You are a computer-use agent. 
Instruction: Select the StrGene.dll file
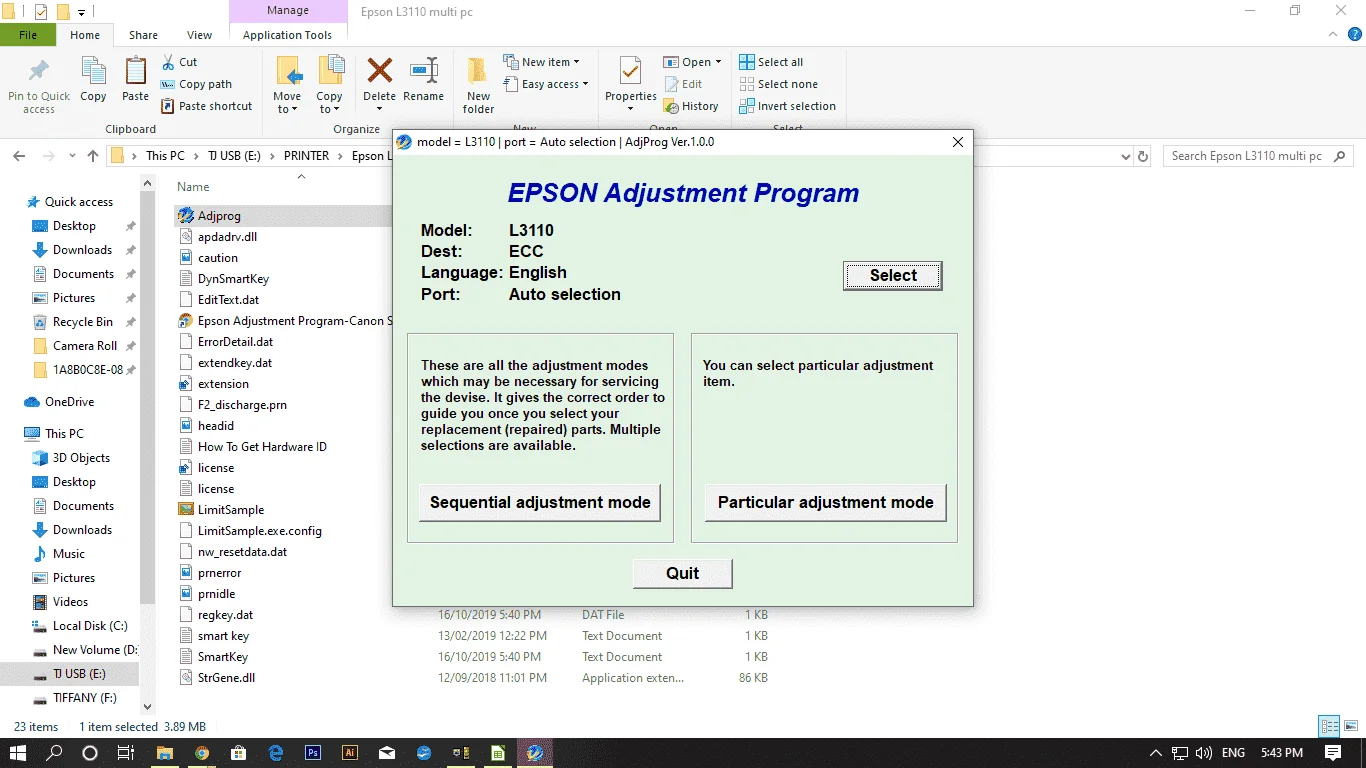tap(226, 678)
